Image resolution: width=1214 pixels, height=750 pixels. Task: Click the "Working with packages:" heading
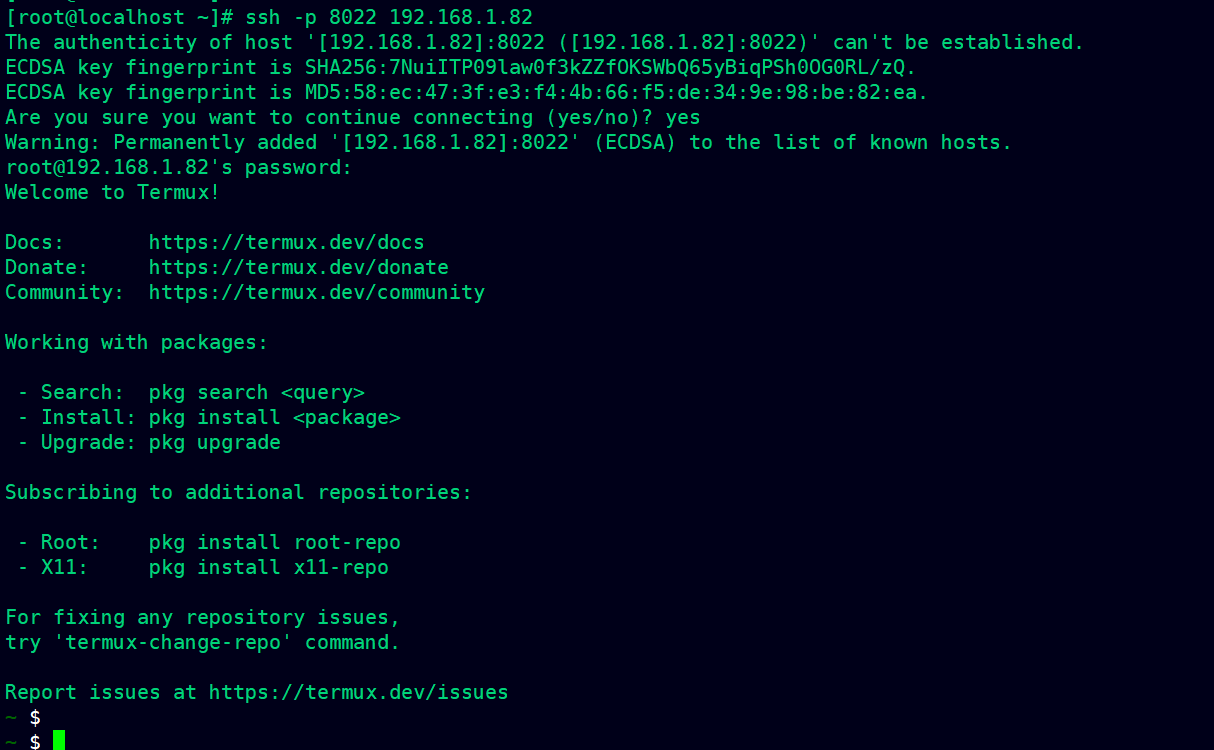(136, 342)
